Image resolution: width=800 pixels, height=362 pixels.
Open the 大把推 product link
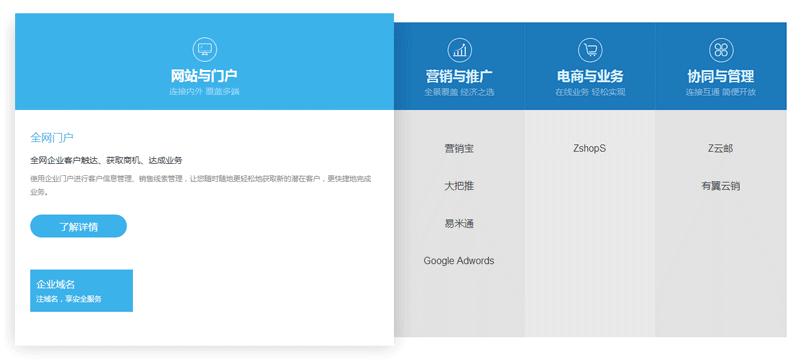(x=459, y=186)
